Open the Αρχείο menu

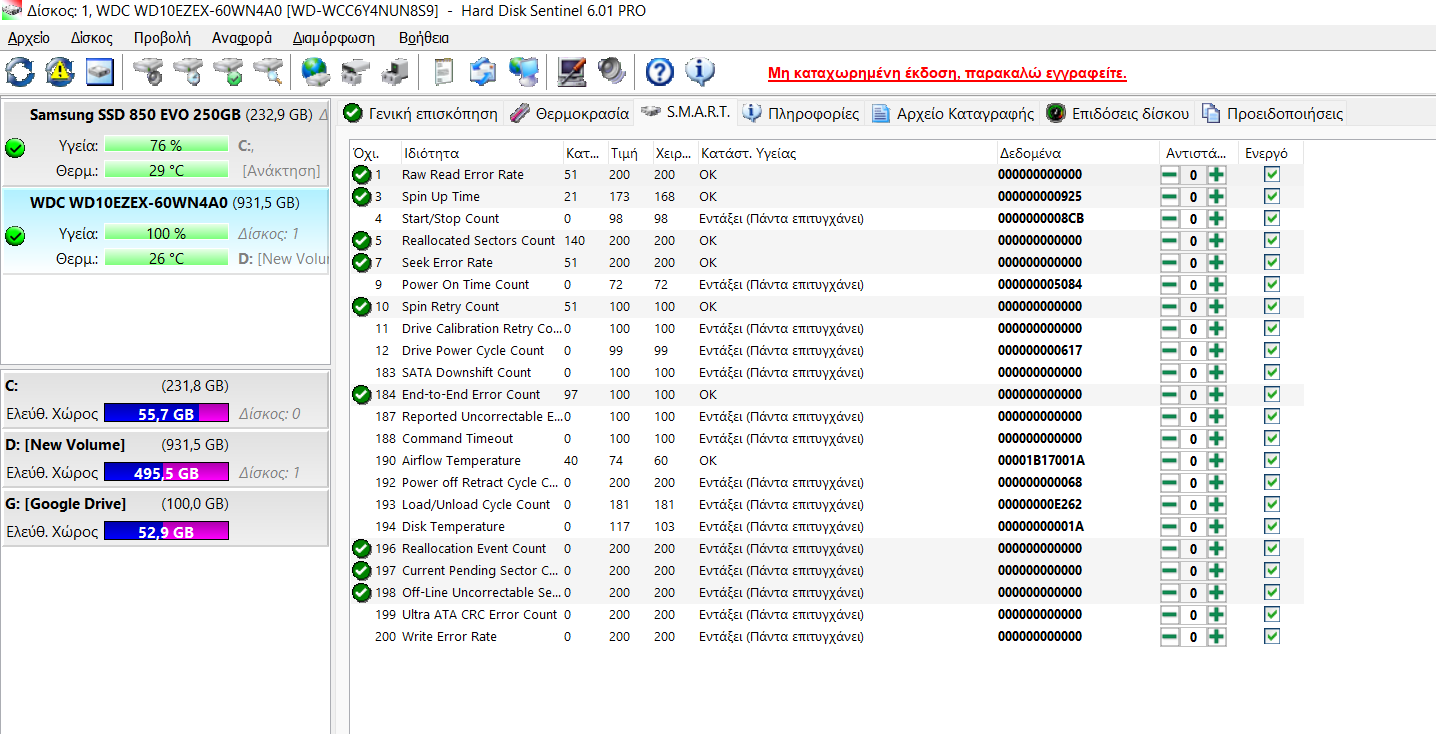click(28, 38)
